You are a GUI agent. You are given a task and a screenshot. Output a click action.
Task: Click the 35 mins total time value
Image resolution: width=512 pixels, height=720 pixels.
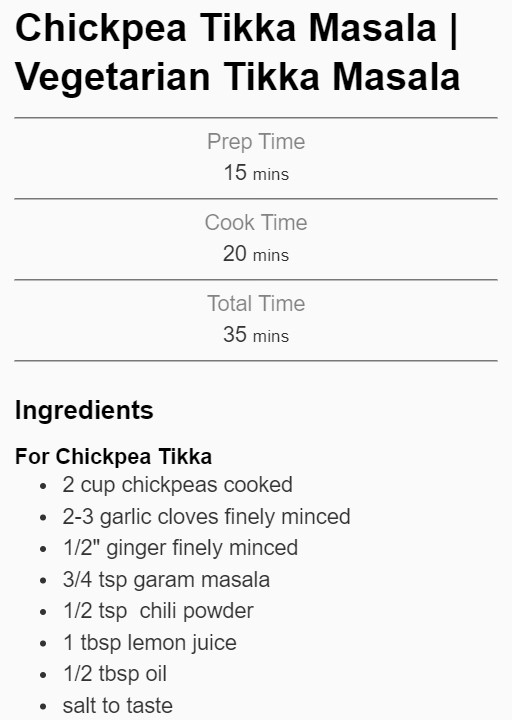click(x=256, y=335)
